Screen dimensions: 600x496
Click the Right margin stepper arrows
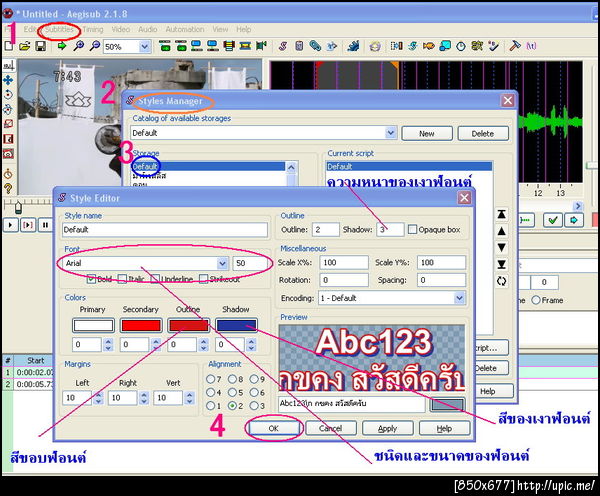click(x=144, y=398)
